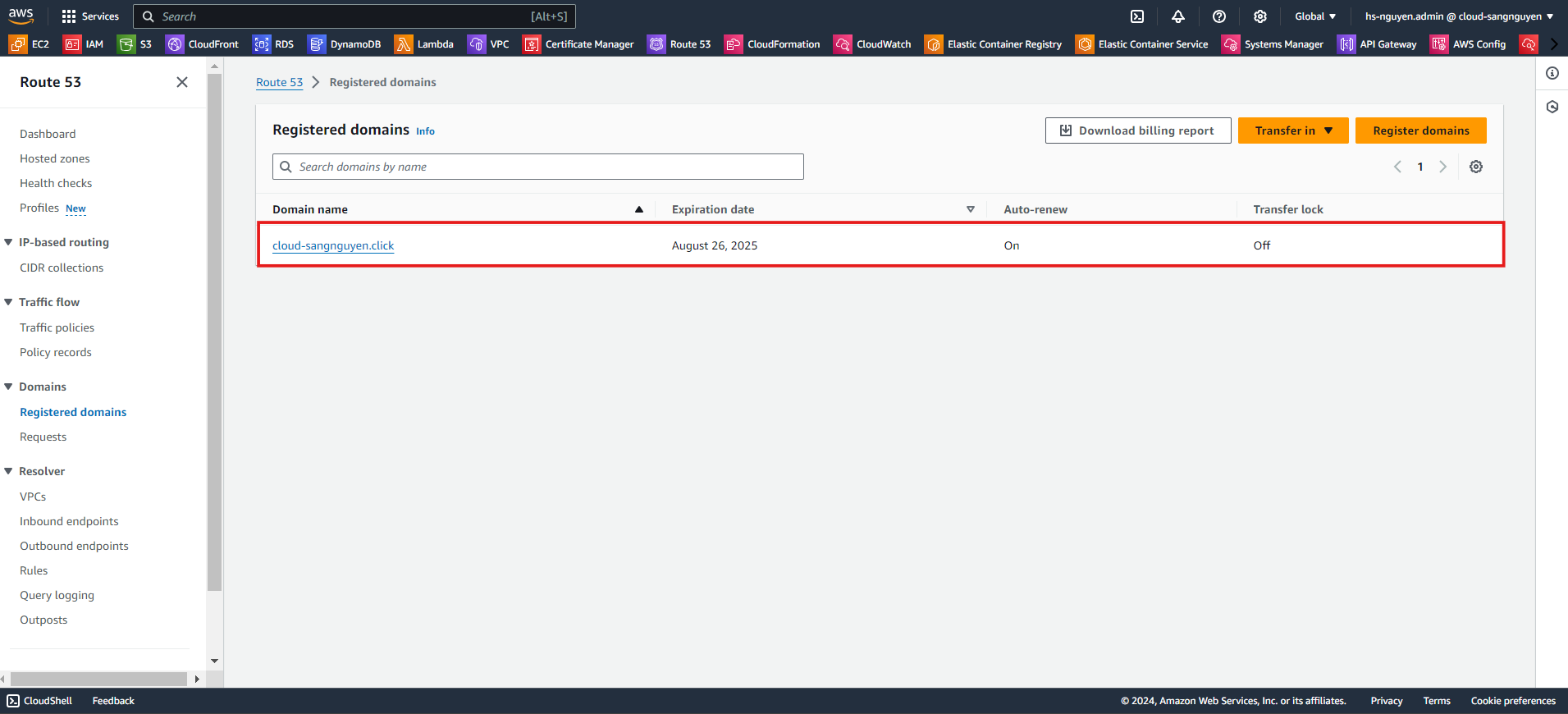Screen dimensions: 1568x714
Task: Open the notifications bell
Action: 1178,16
